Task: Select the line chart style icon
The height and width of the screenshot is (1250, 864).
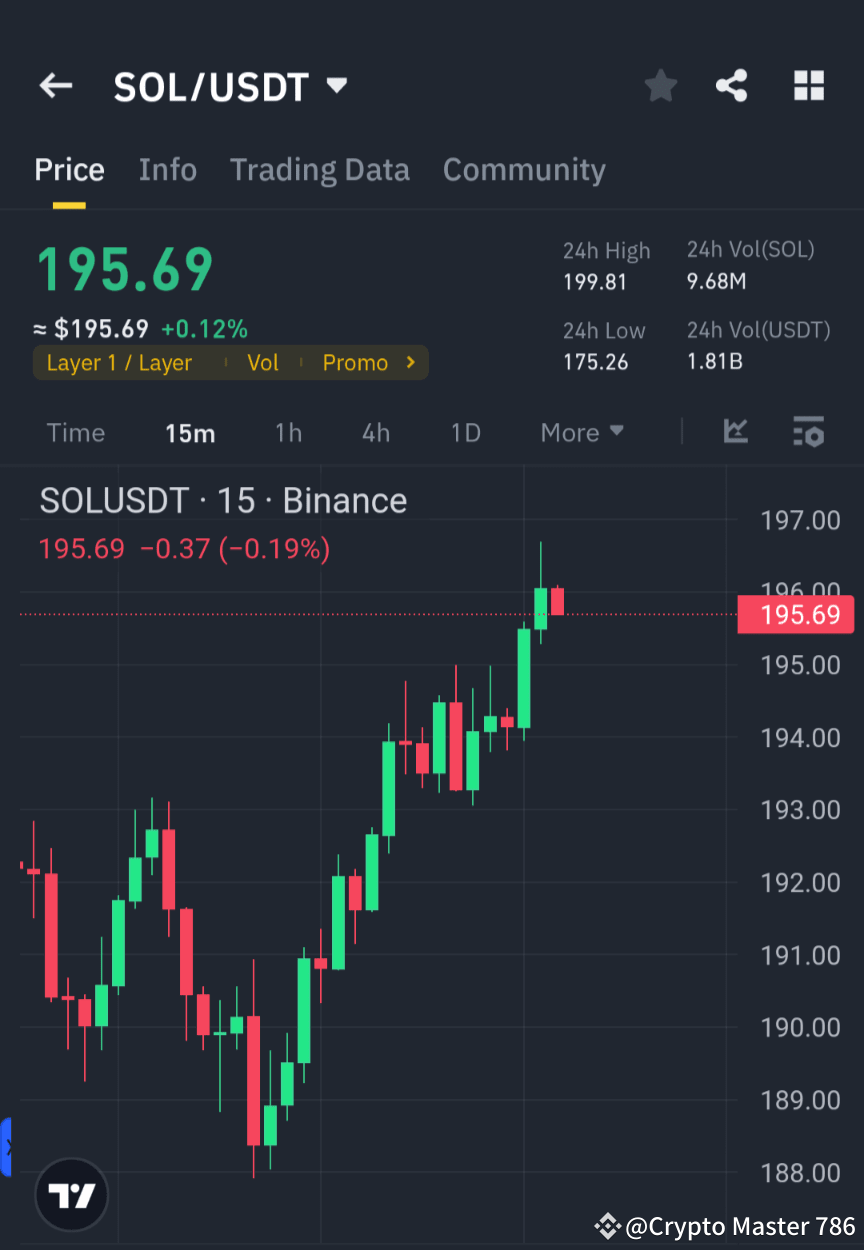Action: [x=736, y=432]
